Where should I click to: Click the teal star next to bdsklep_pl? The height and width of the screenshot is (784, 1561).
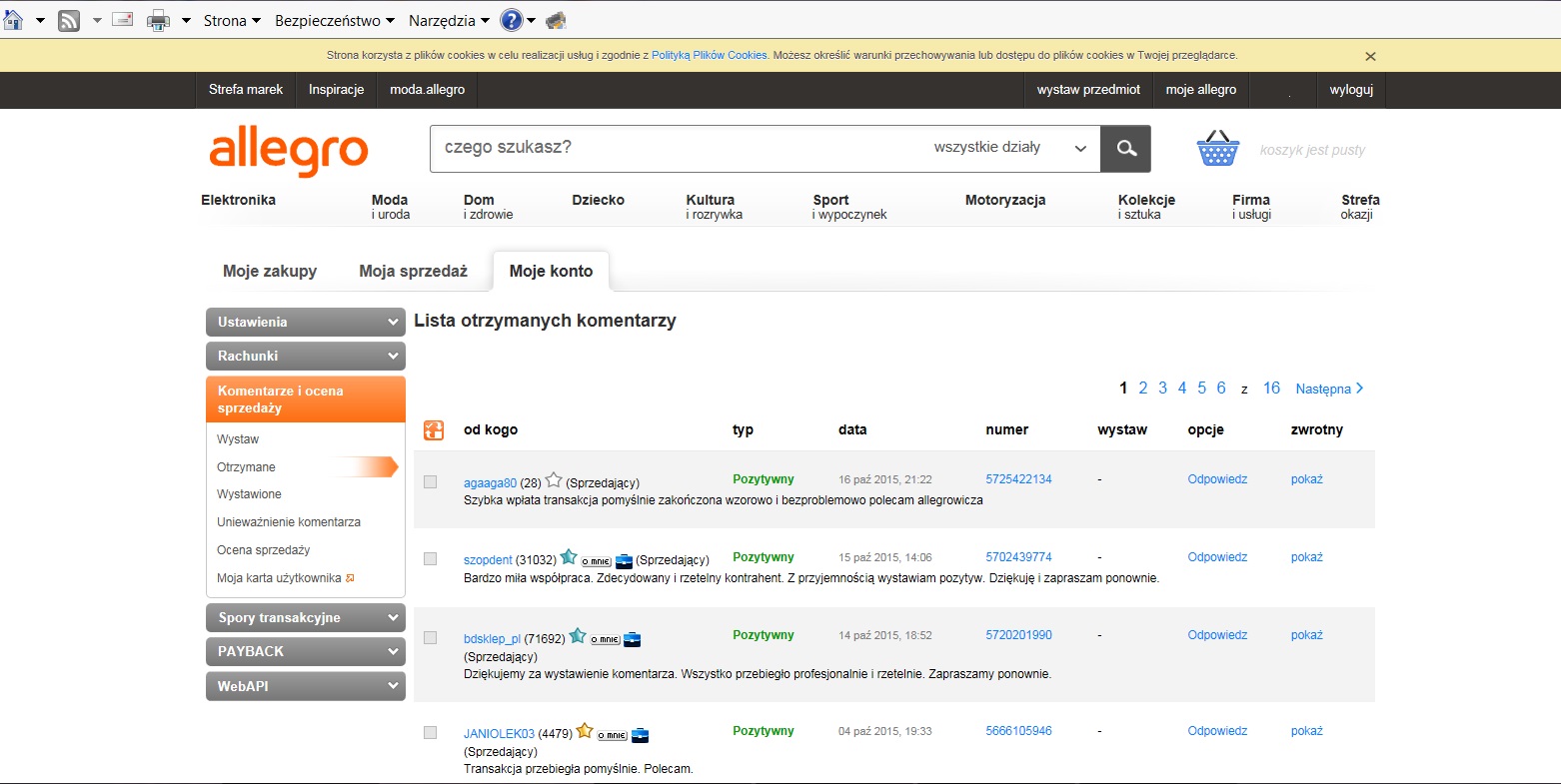pos(578,635)
